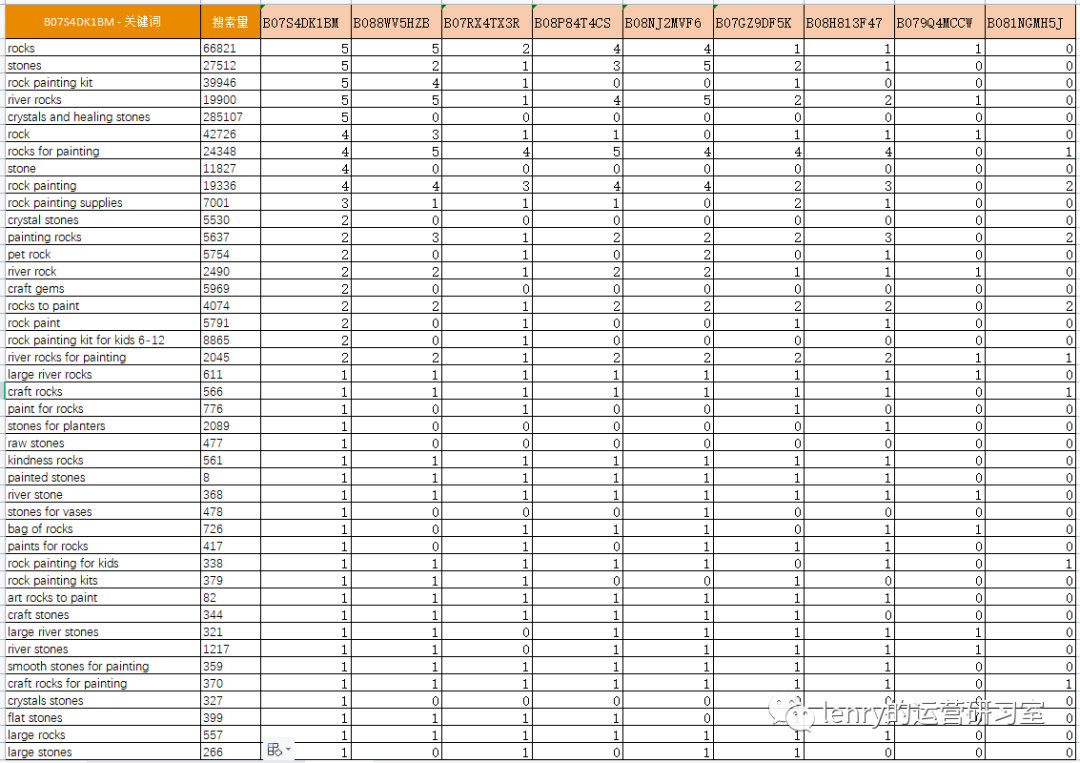The height and width of the screenshot is (763, 1080).
Task: Select the 'bag of rocks' cell
Action: pos(103,529)
